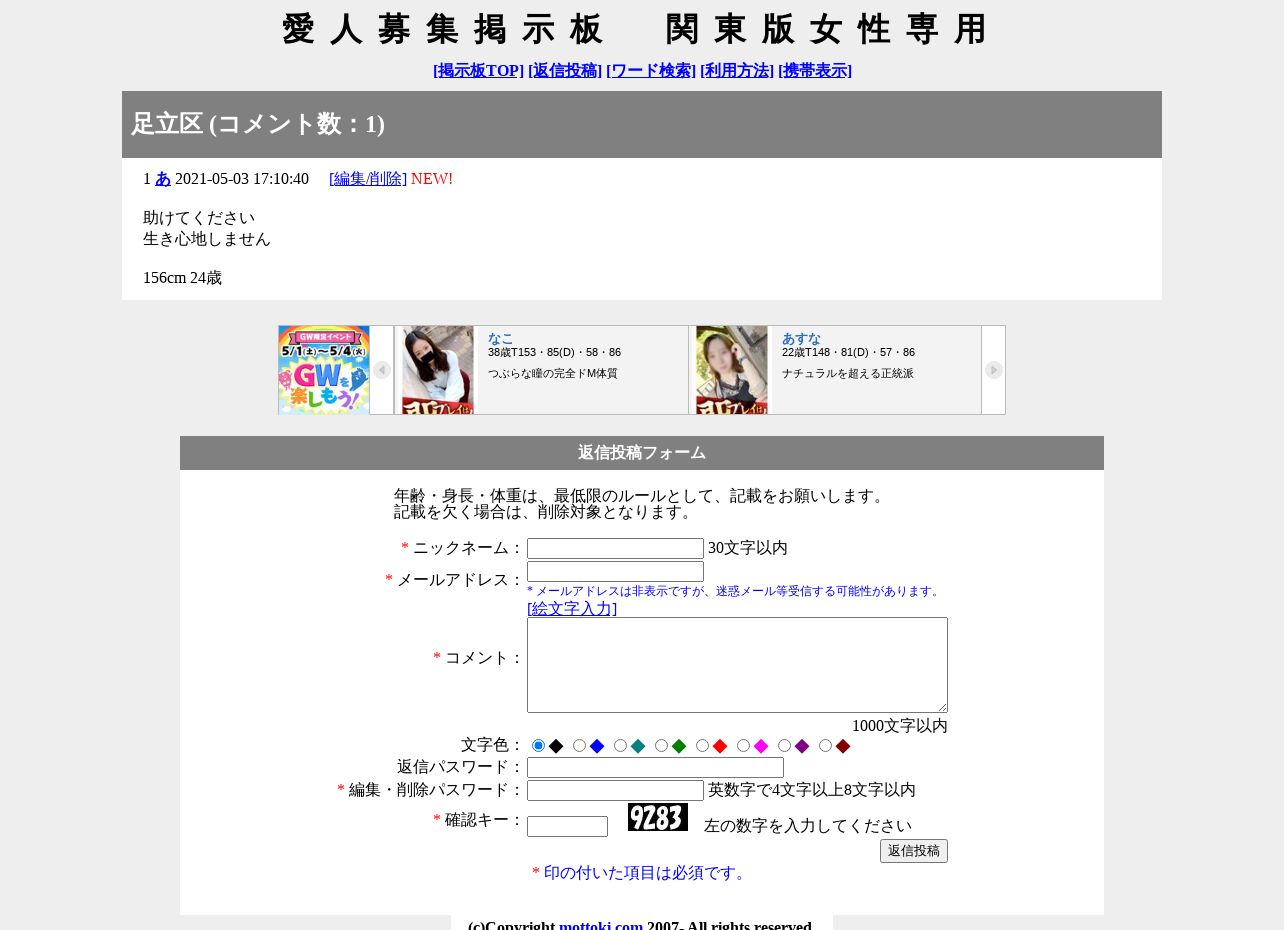Click the ad carousel right arrow
The height and width of the screenshot is (930, 1284).
point(993,370)
